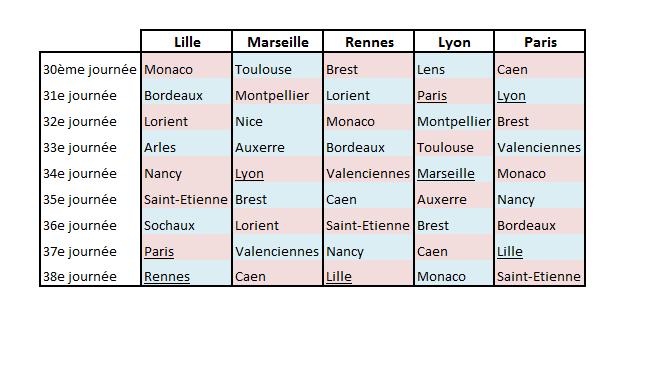
Task: Open underlined Lyon link in Paris column
Action: [x=511, y=95]
